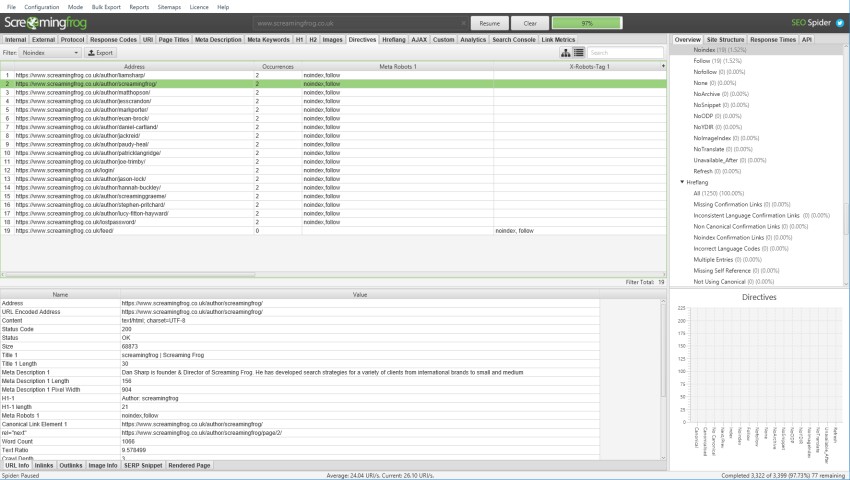Click the rel="next" value in details

click(x=201, y=433)
